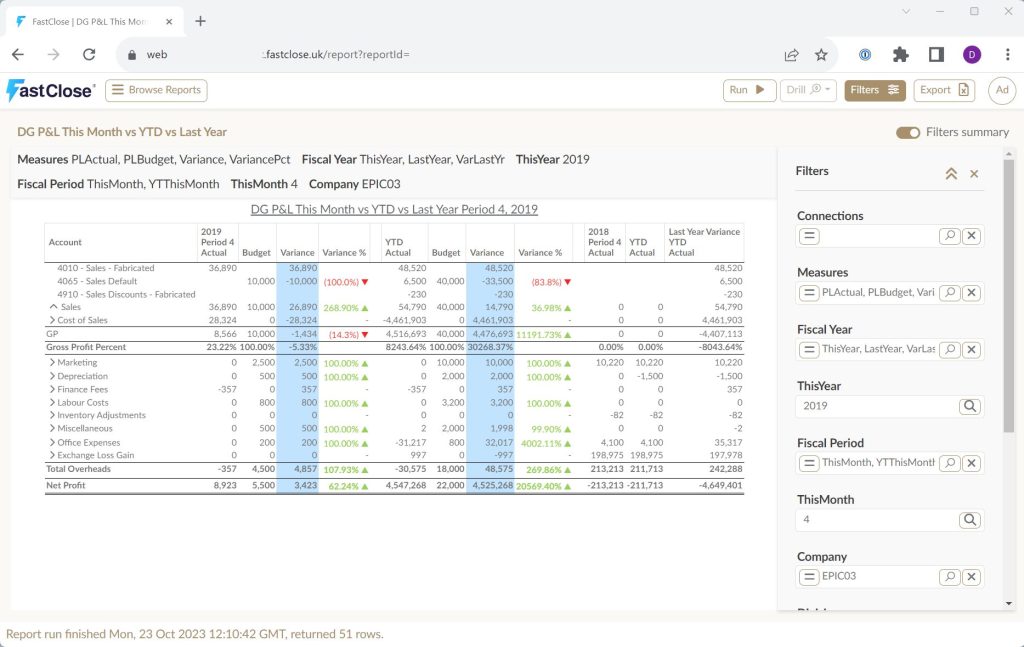Bookmark this page with the star icon
The image size is (1024, 647).
(x=821, y=55)
